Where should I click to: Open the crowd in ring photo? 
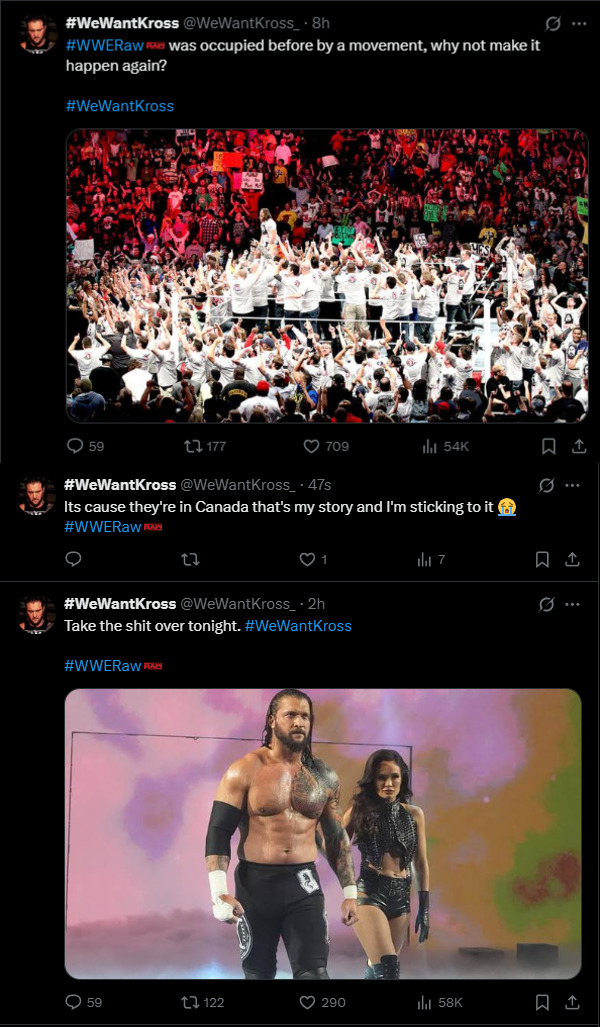[x=326, y=275]
